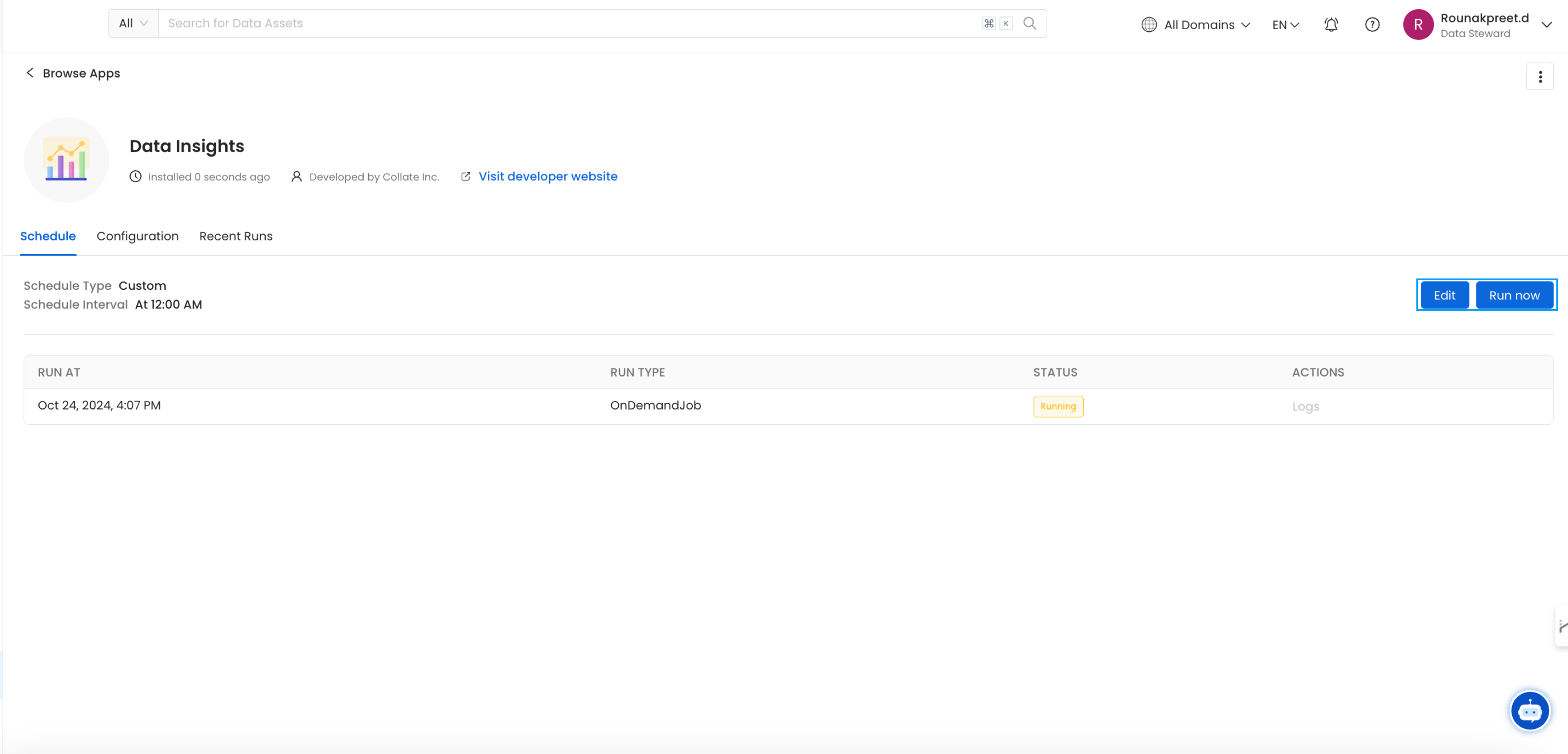Click the Data Insights app logo
1568x754 pixels.
coord(66,159)
